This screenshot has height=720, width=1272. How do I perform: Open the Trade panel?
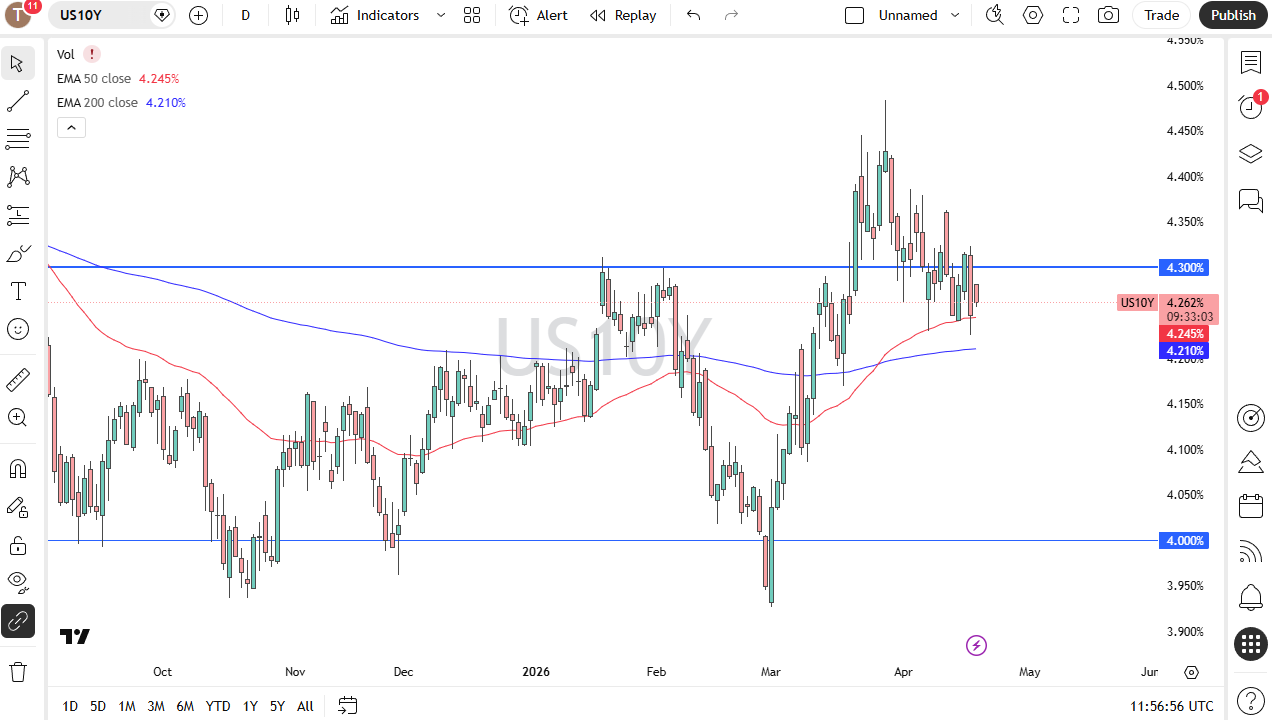tap(1162, 15)
